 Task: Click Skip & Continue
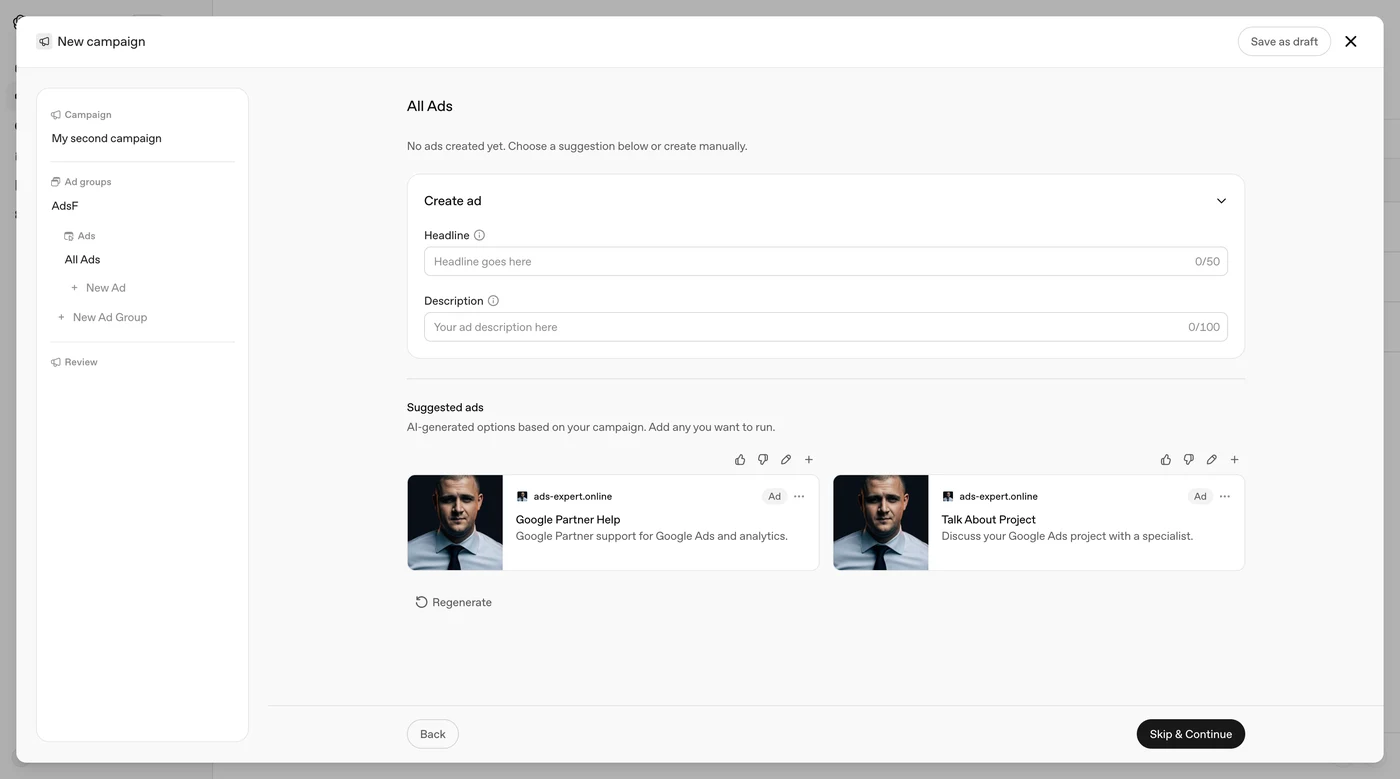tap(1191, 734)
